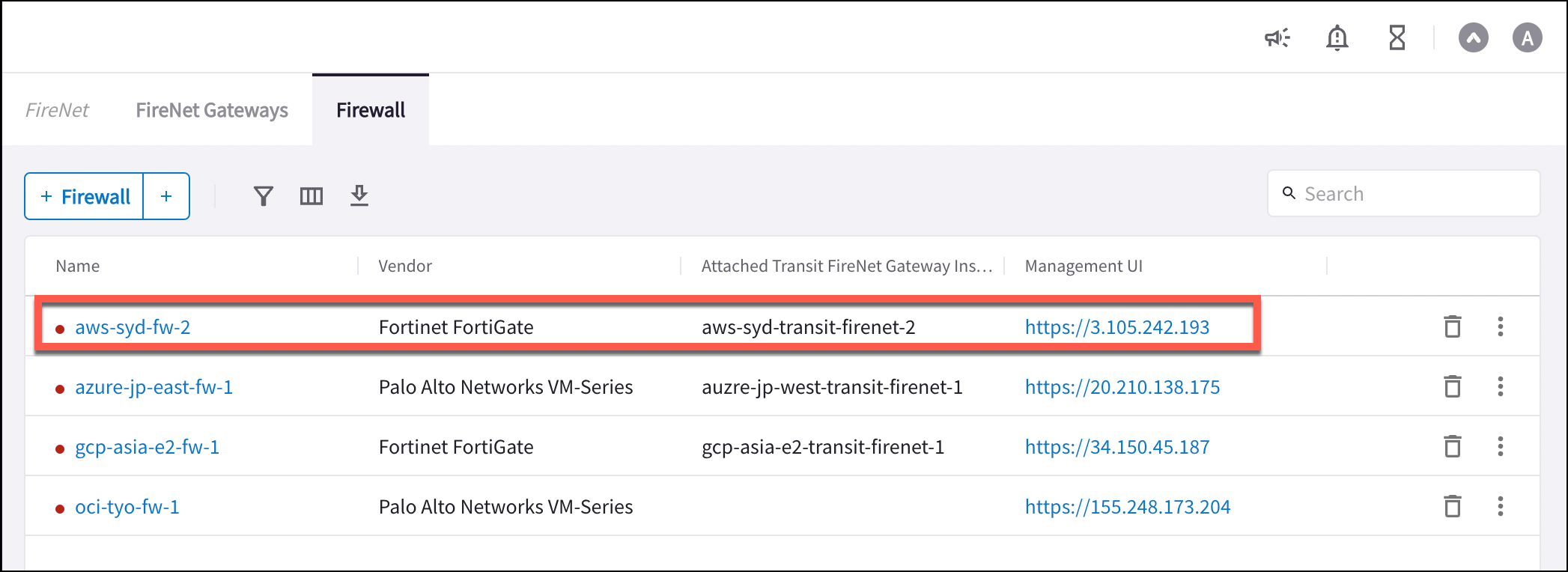
Task: Open the announcements megaphone icon
Action: pyautogui.click(x=1277, y=37)
